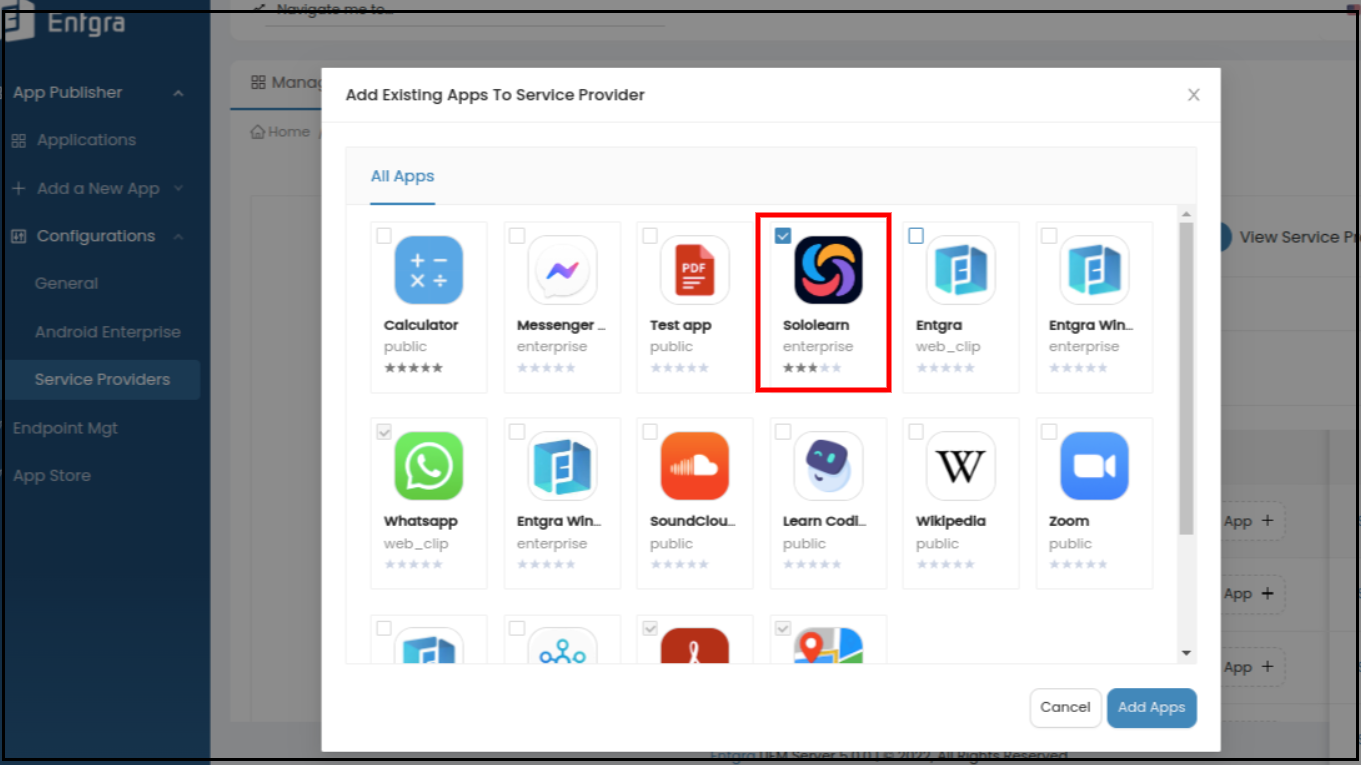The width and height of the screenshot is (1361, 765).
Task: Close the Add Existing Apps dialog
Action: coord(1193,95)
